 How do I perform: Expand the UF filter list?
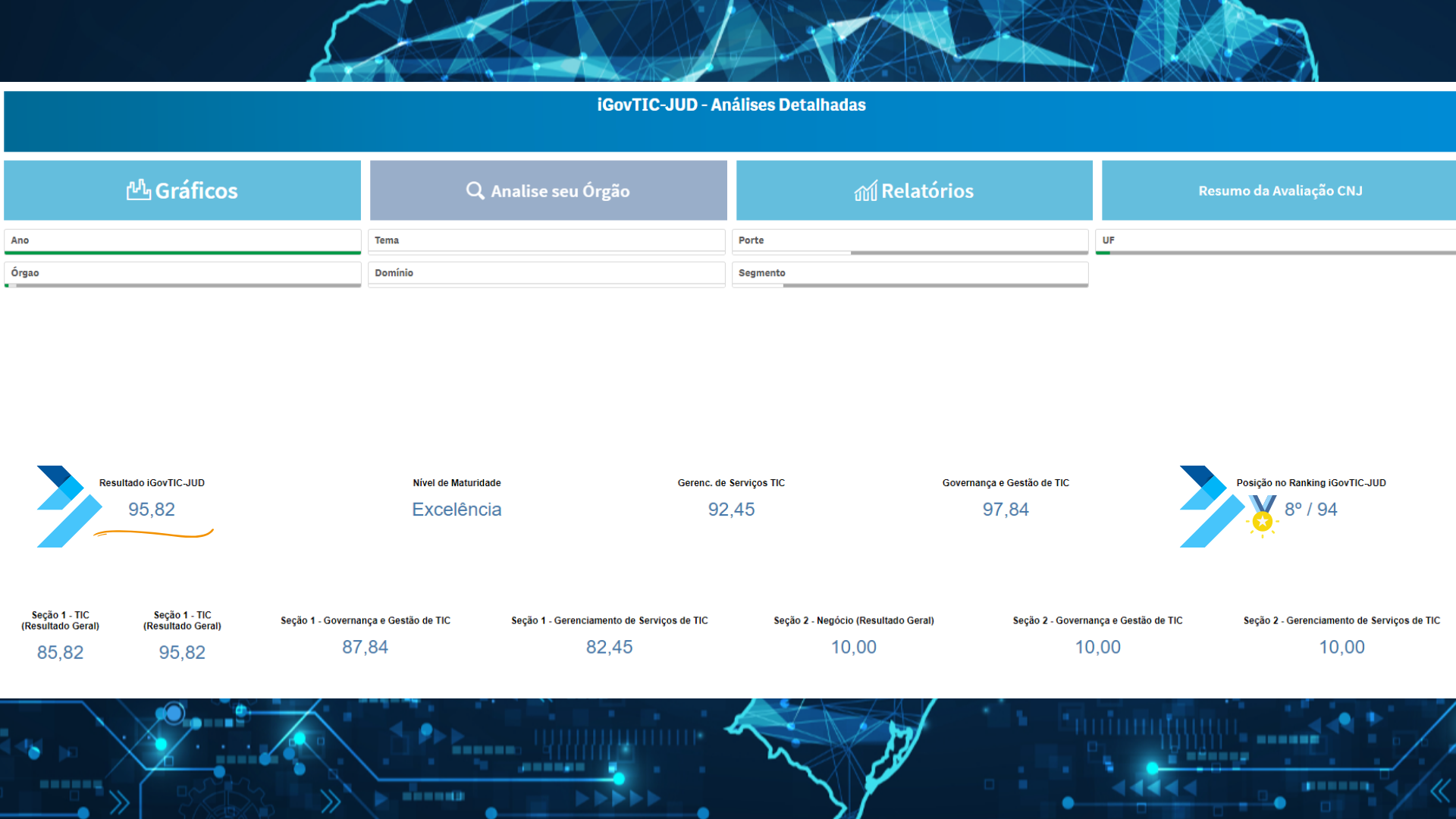click(1276, 240)
